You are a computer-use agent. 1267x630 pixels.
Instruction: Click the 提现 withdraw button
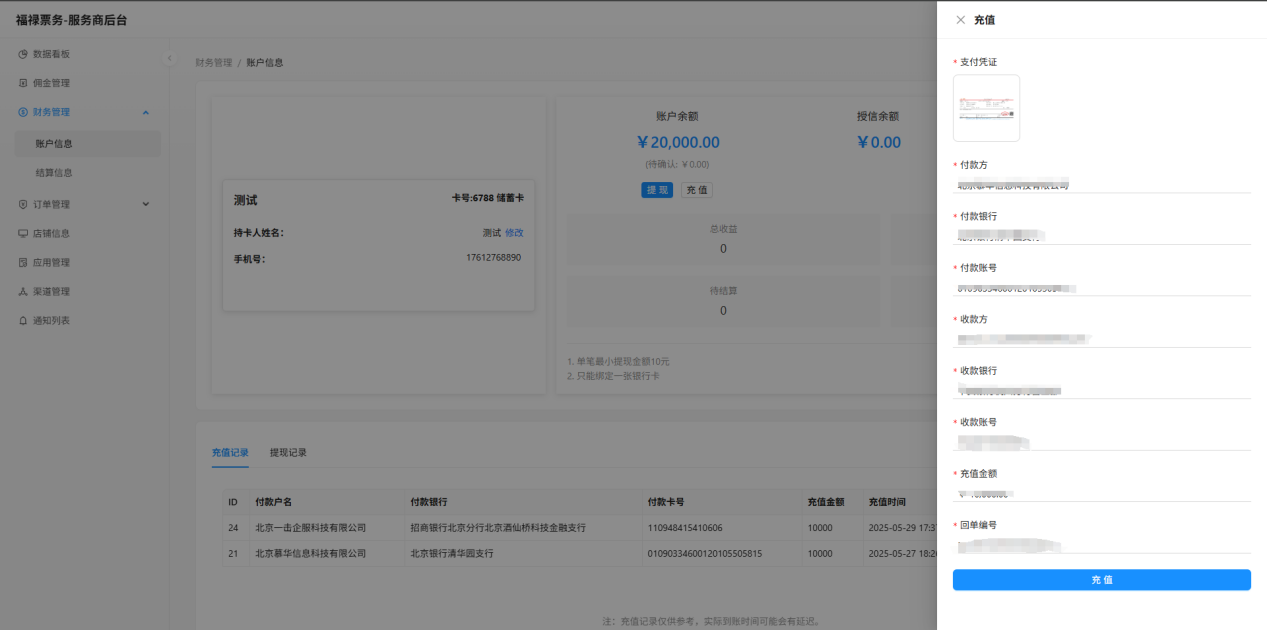[657, 190]
